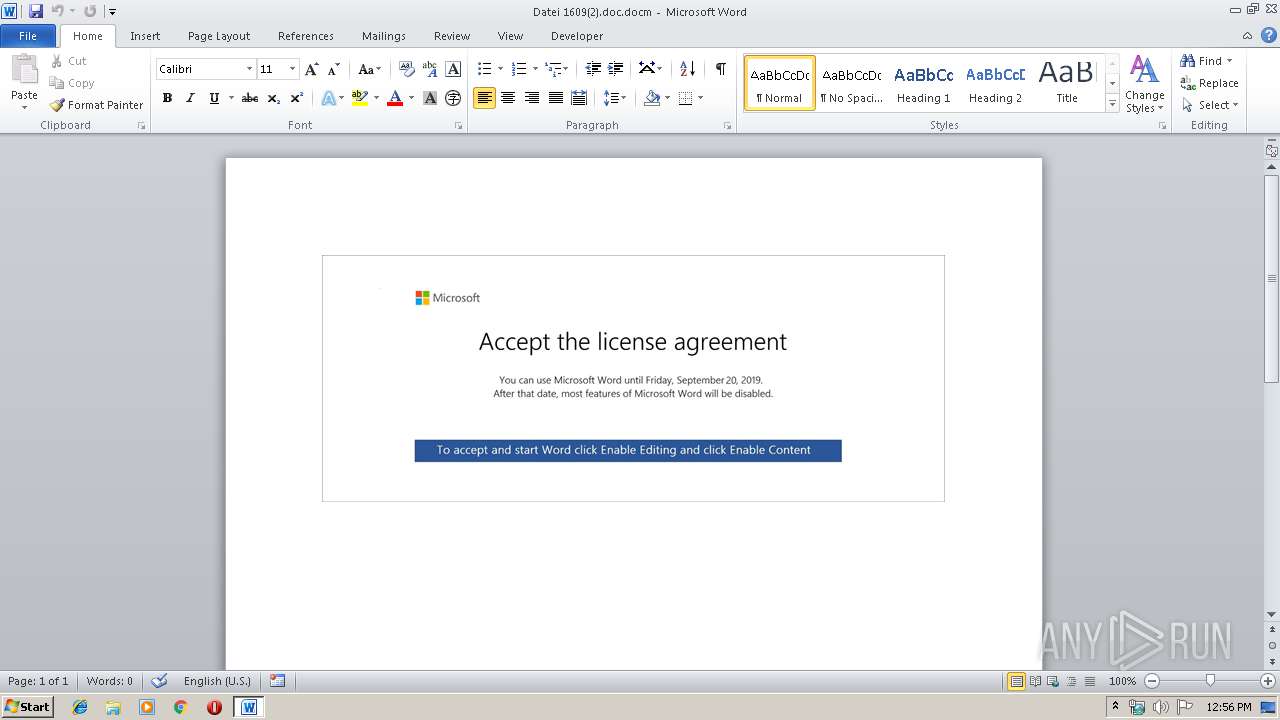The height and width of the screenshot is (720, 1280).
Task: Select Align Text Left
Action: (484, 98)
